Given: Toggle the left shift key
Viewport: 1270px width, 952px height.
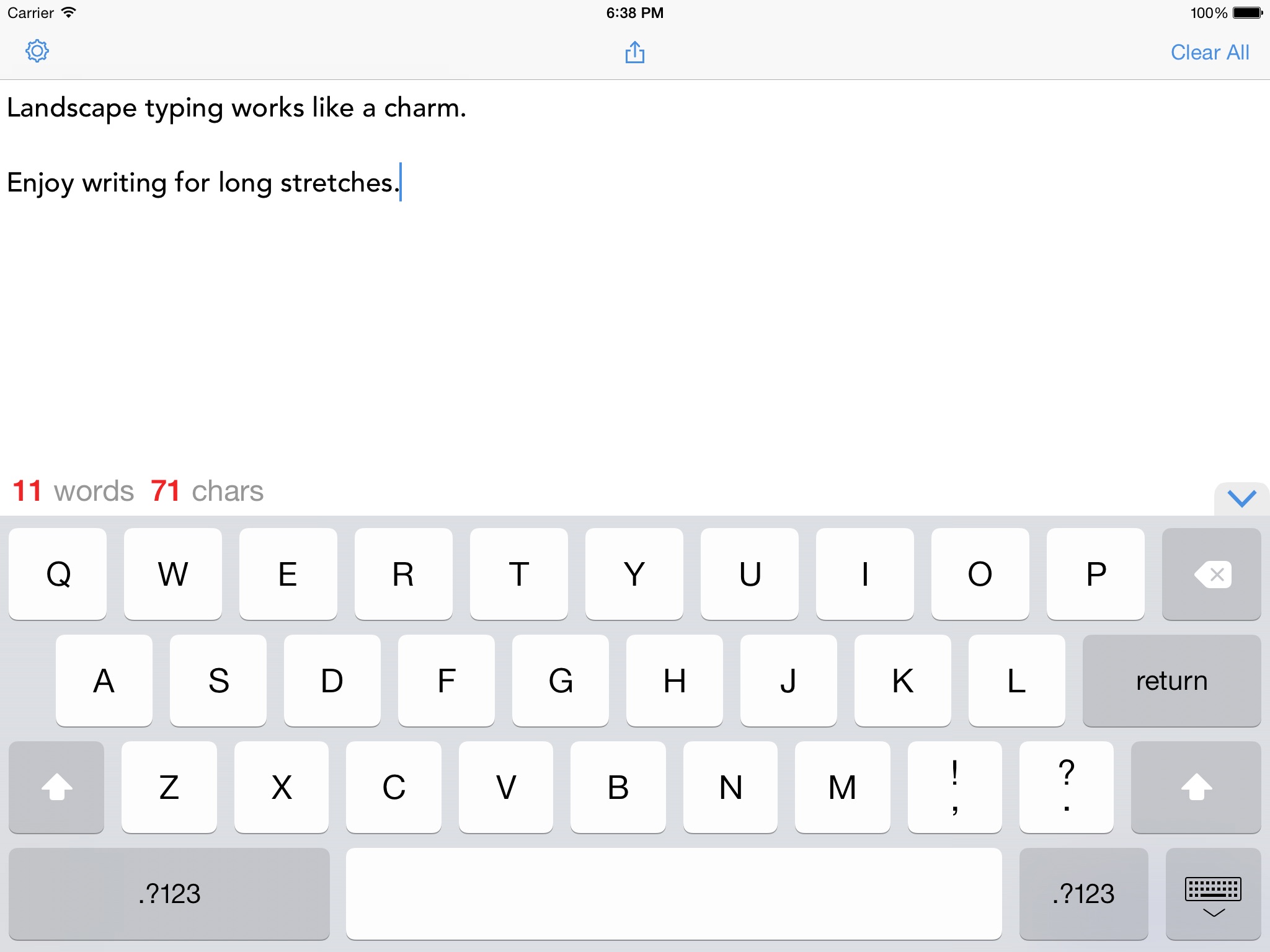Looking at the screenshot, I should pyautogui.click(x=56, y=787).
